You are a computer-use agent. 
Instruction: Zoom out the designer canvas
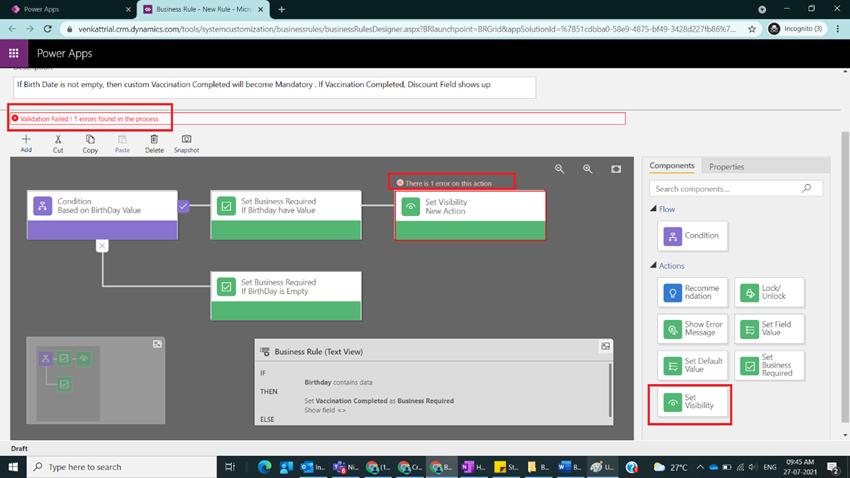559,169
